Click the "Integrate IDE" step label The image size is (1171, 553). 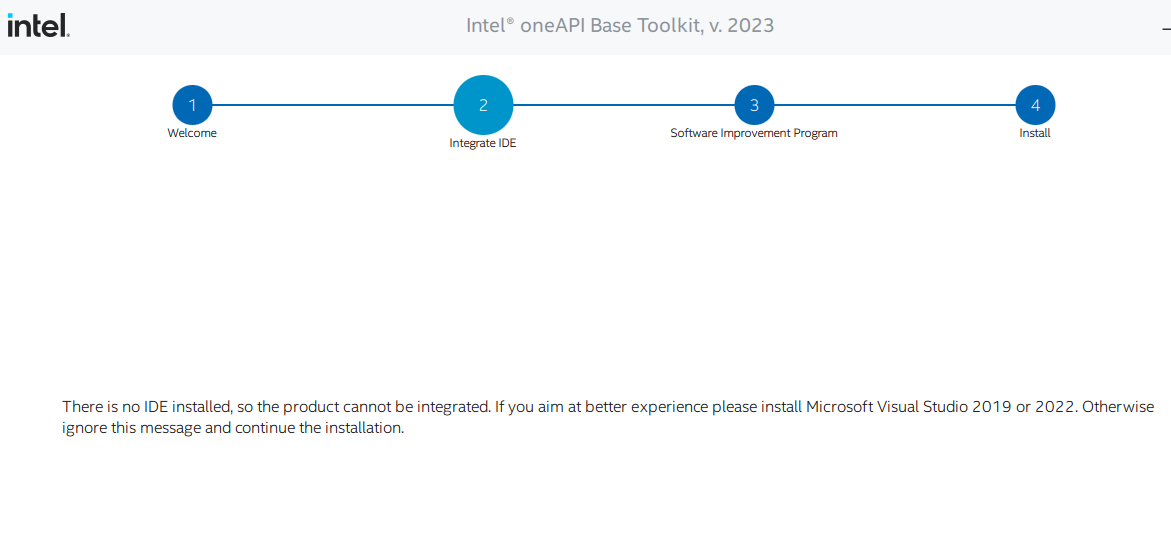tap(482, 143)
